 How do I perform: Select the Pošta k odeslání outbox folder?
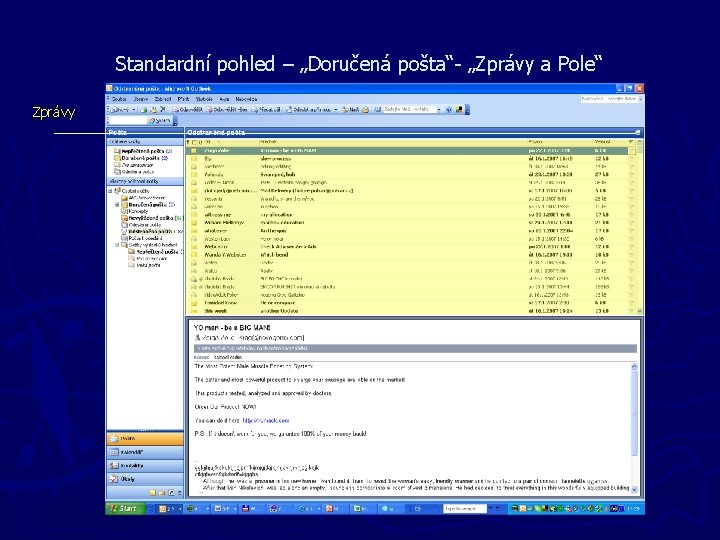pyautogui.click(x=142, y=238)
